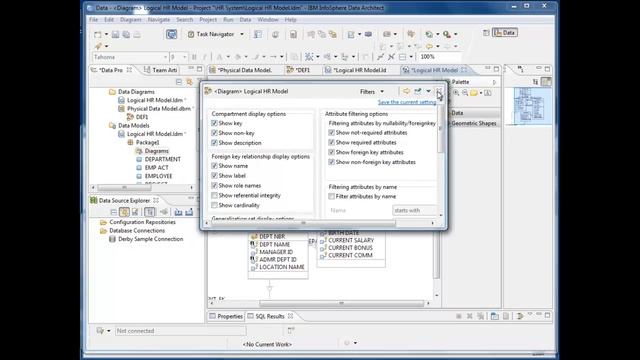Toggle Show required attributes checkbox
This screenshot has width=640, height=360.
click(x=331, y=142)
